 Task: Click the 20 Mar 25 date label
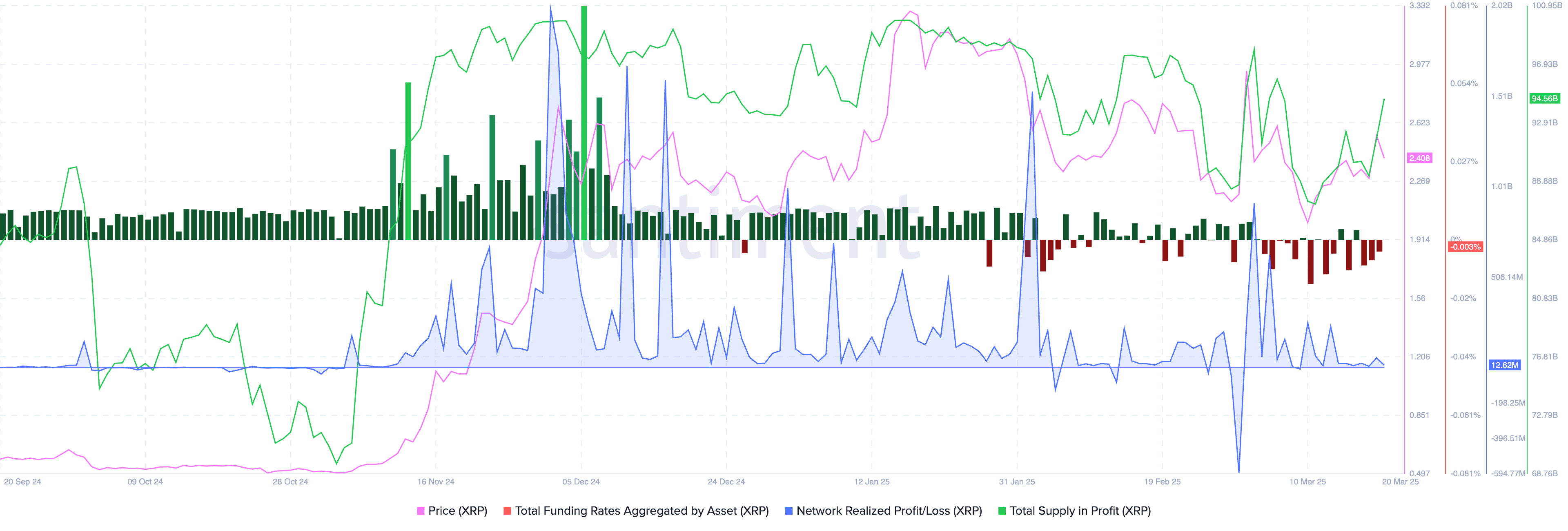pos(1400,482)
